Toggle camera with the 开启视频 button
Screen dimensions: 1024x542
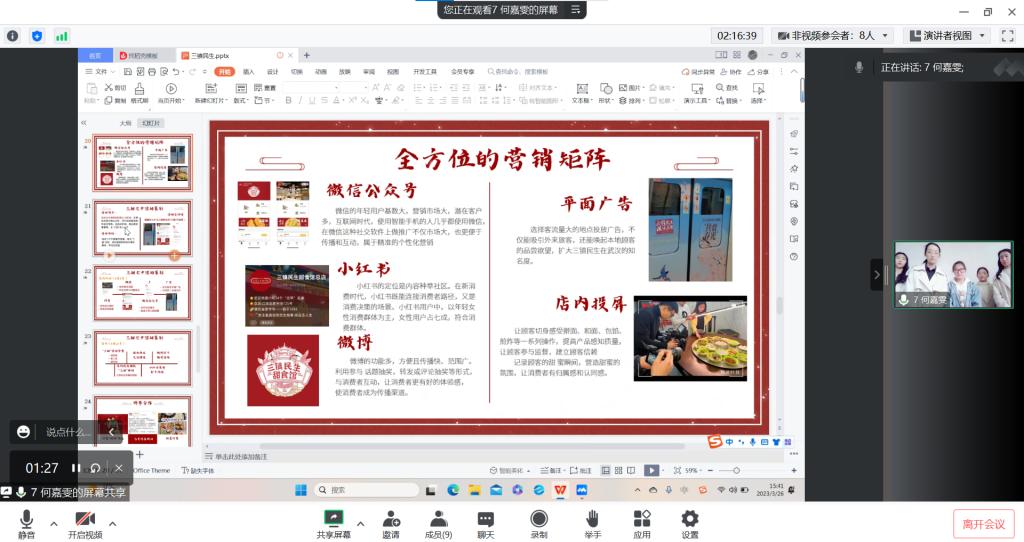click(x=85, y=519)
